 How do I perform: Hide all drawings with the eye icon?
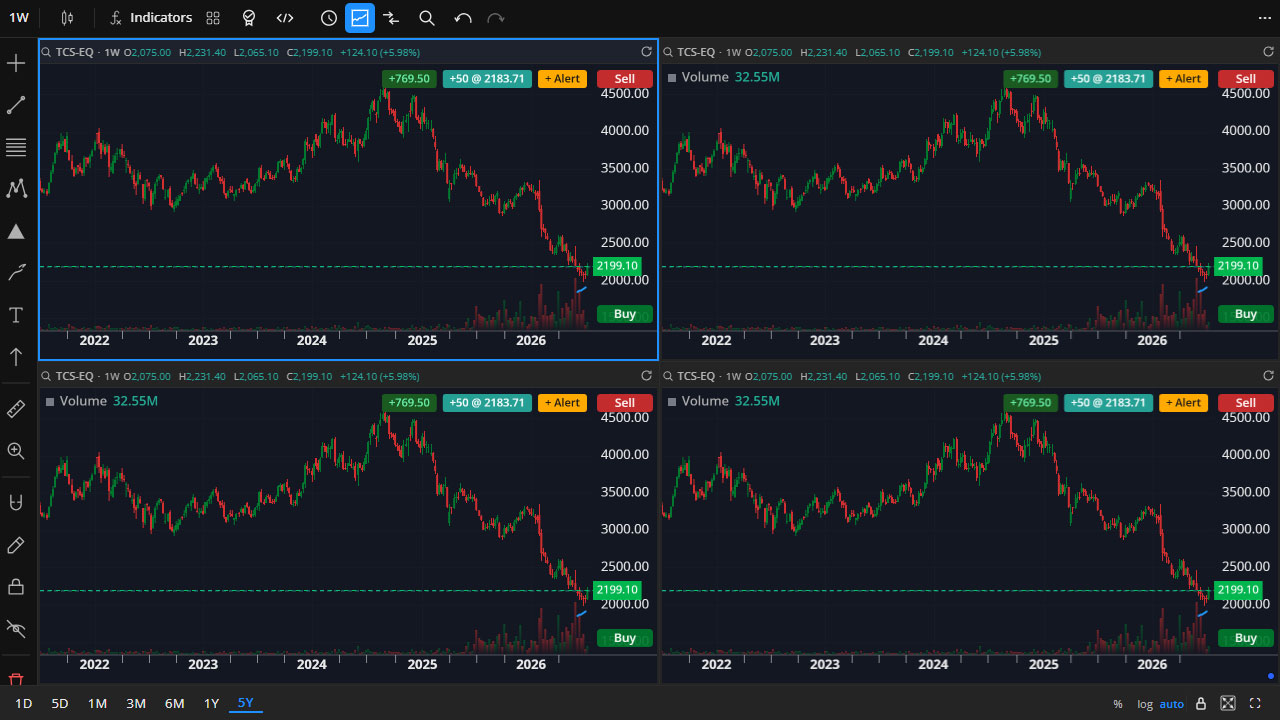(16, 628)
